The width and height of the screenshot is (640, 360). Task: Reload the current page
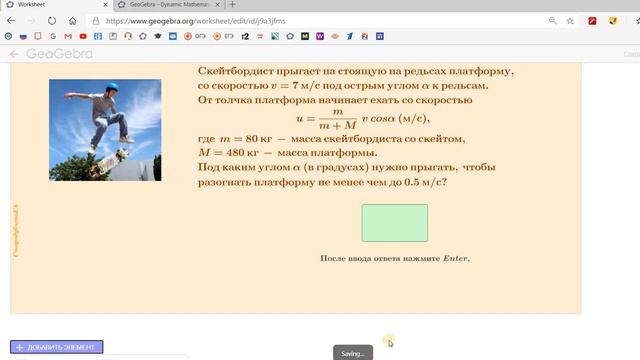(x=52, y=21)
